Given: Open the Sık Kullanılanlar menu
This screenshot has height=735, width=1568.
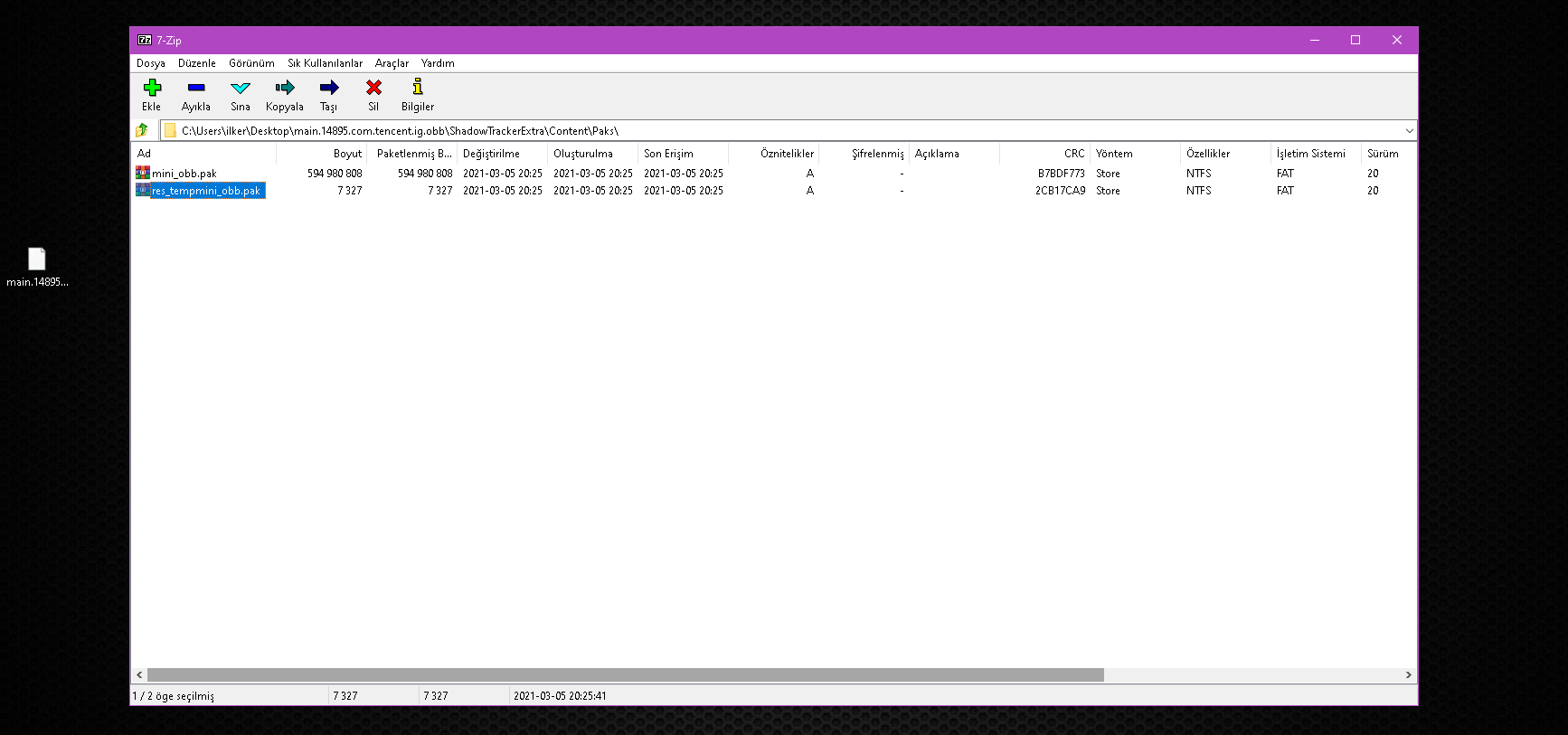Looking at the screenshot, I should pyautogui.click(x=326, y=63).
